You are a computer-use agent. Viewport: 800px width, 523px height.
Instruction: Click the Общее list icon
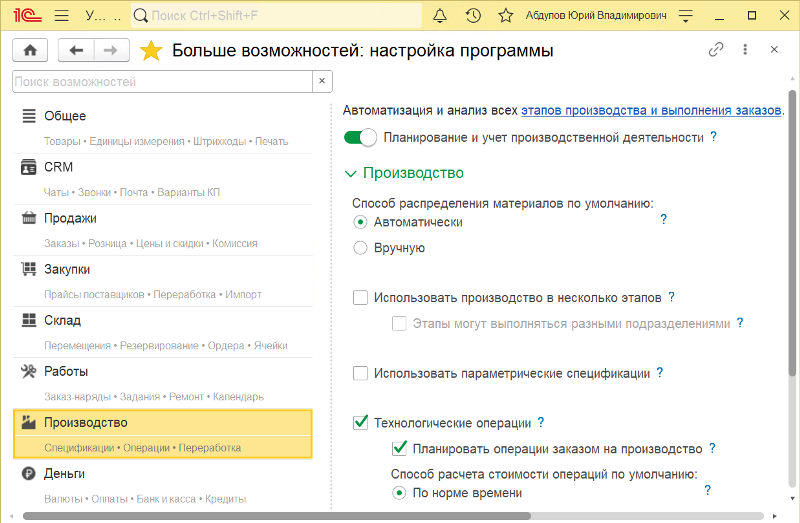click(x=29, y=116)
